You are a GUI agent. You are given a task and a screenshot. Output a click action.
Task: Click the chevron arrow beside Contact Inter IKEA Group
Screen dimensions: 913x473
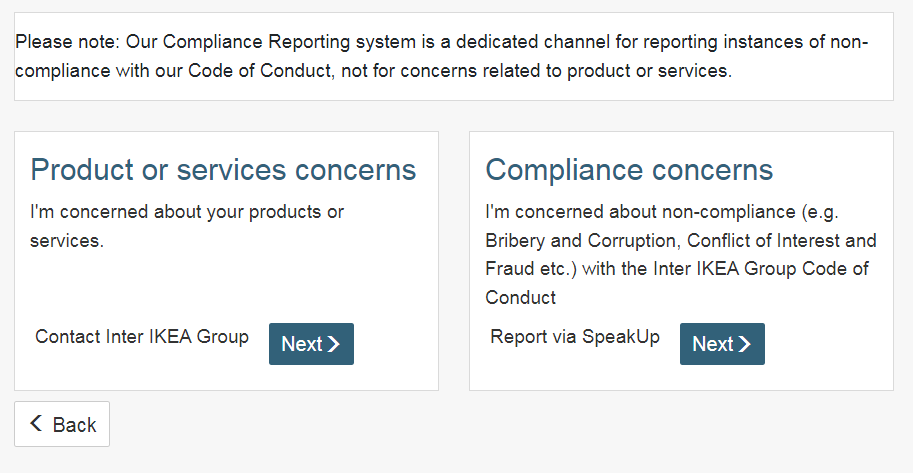(334, 344)
